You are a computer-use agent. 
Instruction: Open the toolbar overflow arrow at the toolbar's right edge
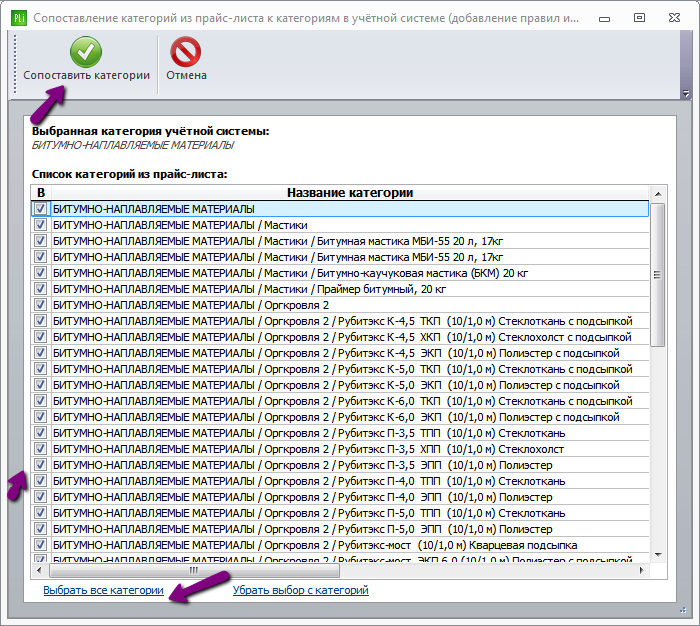pyautogui.click(x=686, y=94)
